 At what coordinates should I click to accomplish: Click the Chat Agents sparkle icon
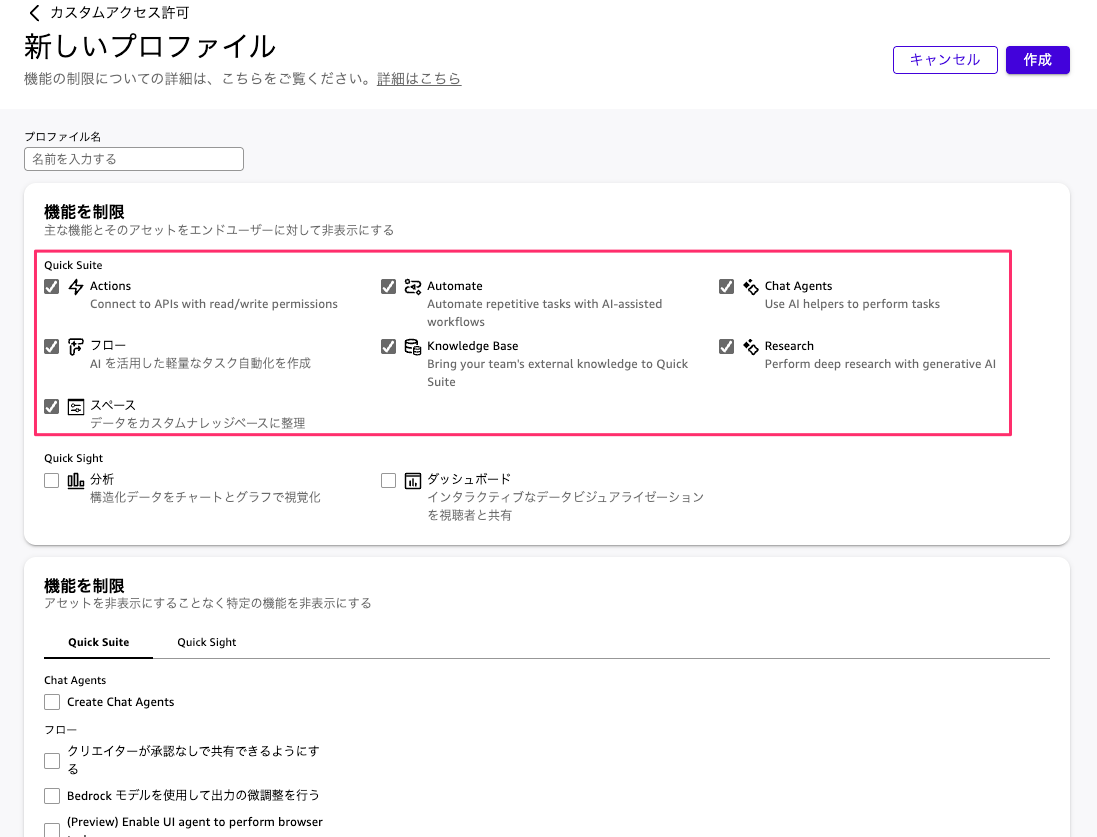[x=750, y=287]
